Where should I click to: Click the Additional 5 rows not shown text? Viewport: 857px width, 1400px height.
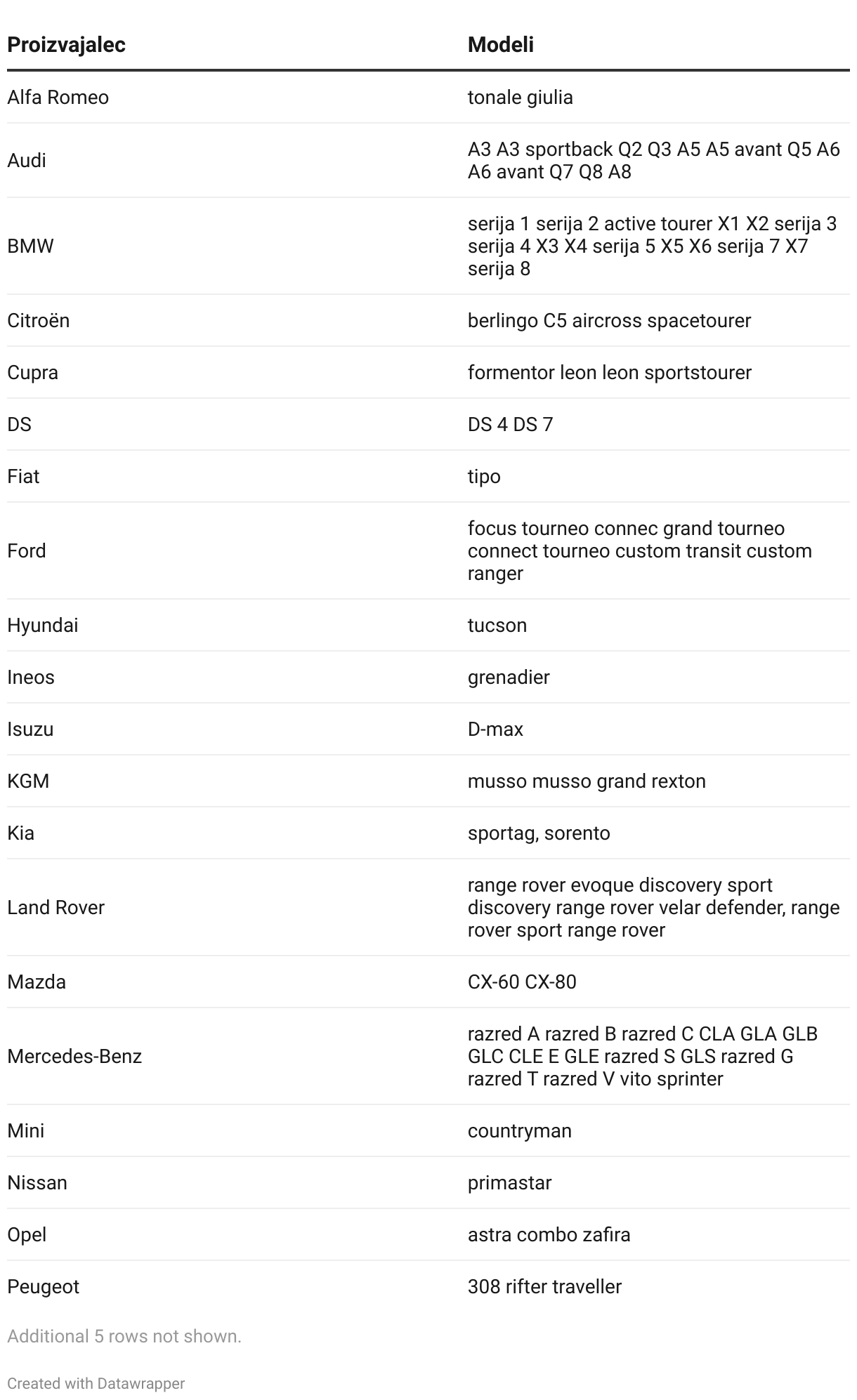pyautogui.click(x=124, y=1336)
